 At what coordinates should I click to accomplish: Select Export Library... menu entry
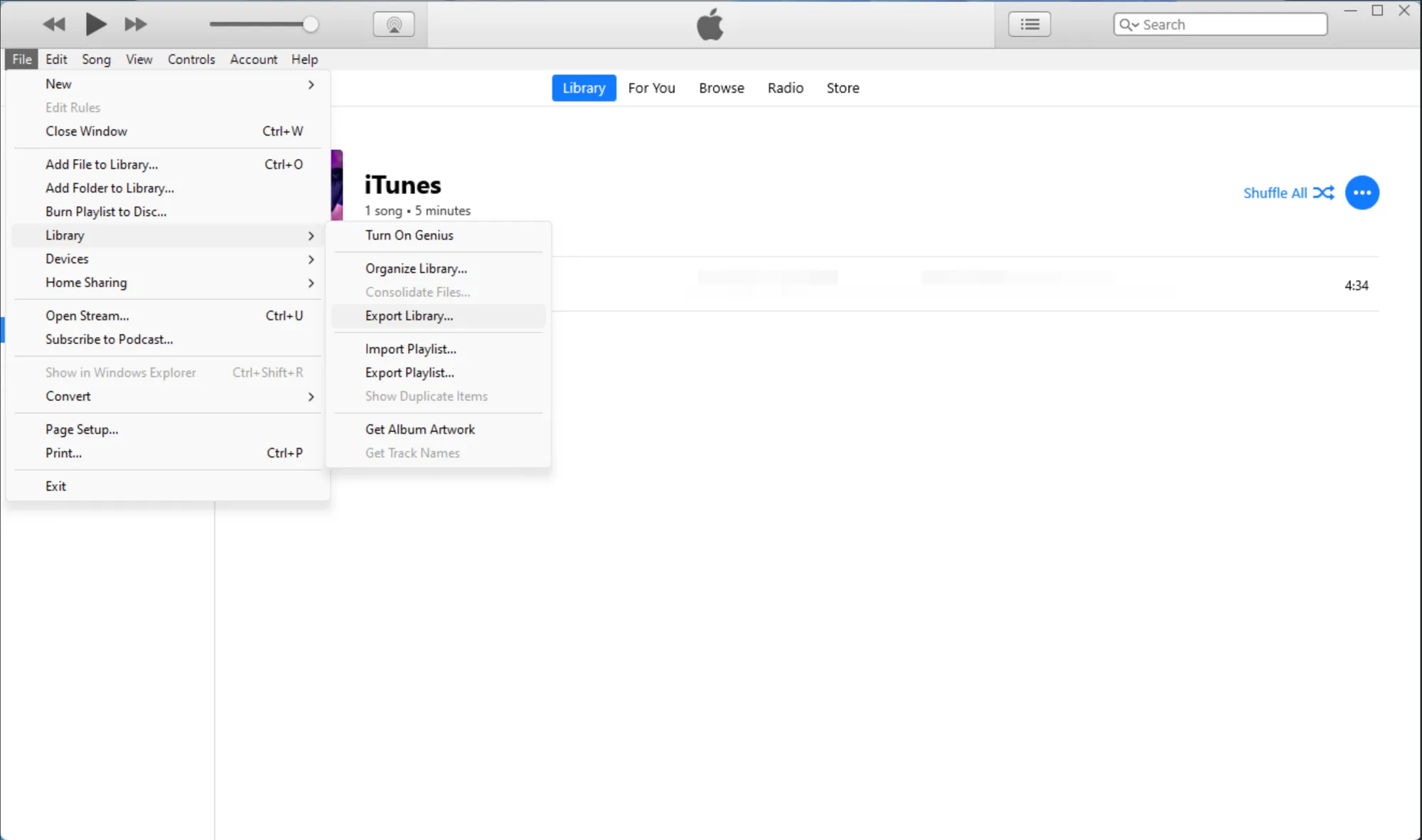tap(410, 316)
